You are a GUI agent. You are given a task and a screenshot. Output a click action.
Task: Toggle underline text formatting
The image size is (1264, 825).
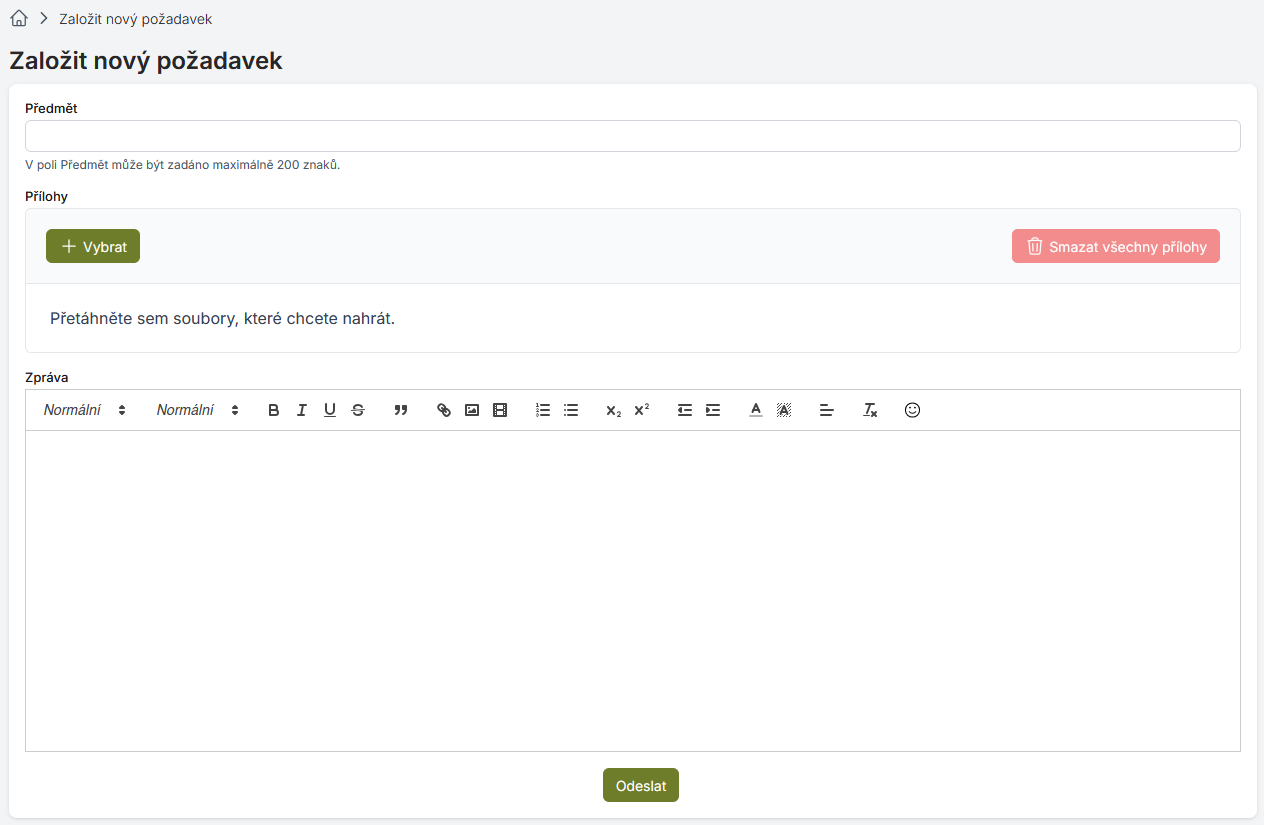[330, 410]
